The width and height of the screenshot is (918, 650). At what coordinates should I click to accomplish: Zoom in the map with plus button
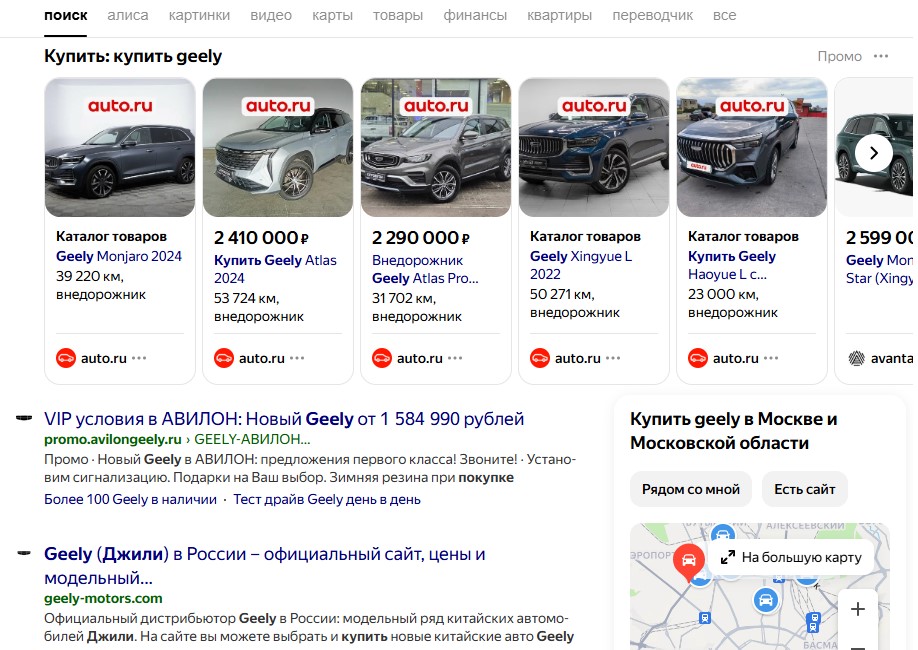click(857, 609)
